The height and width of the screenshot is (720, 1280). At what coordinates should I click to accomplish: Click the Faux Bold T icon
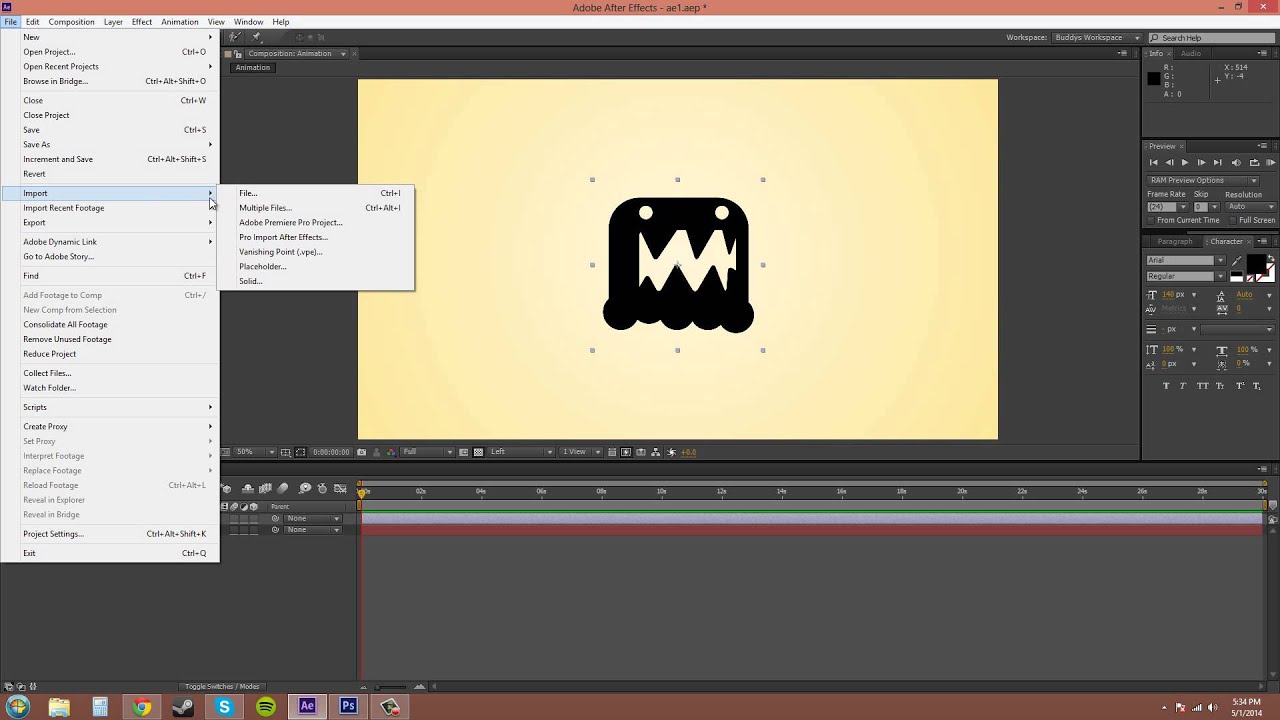click(1166, 386)
